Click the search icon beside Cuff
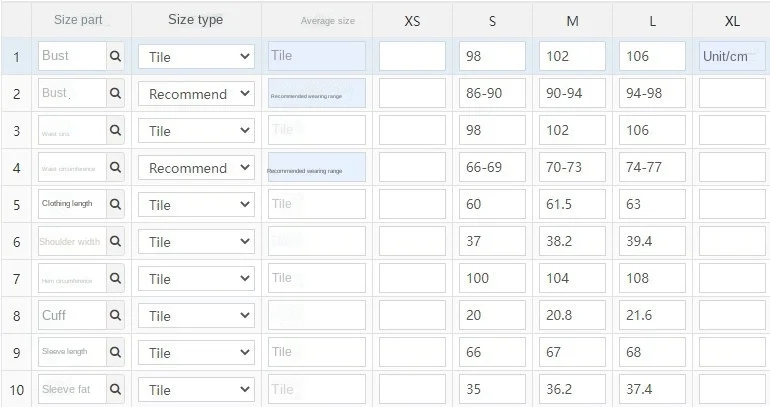Viewport: 770px width, 407px height. tap(115, 316)
